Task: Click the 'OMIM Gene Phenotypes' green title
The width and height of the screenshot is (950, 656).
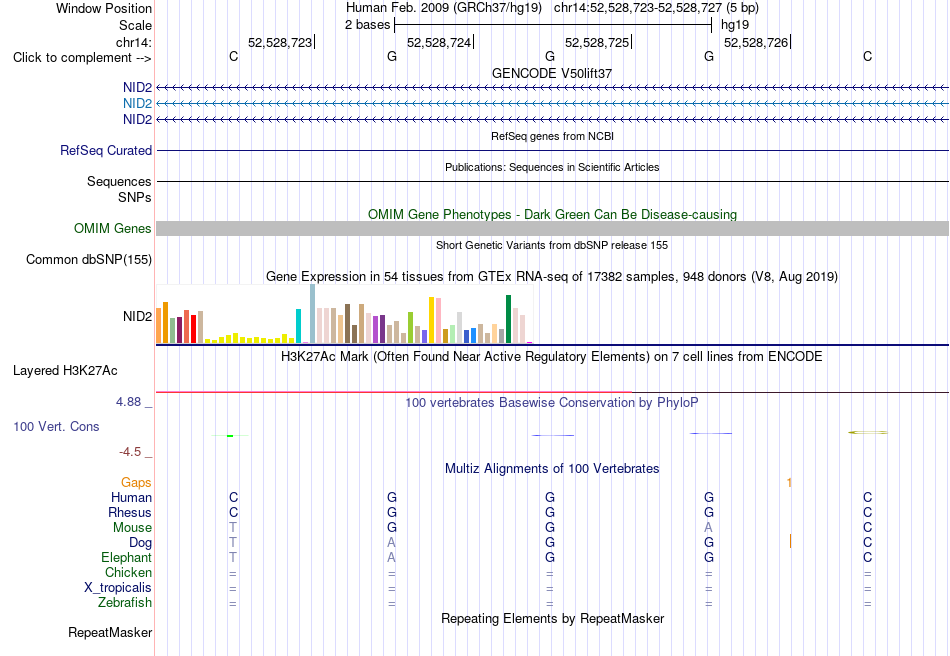Action: pyautogui.click(x=552, y=214)
